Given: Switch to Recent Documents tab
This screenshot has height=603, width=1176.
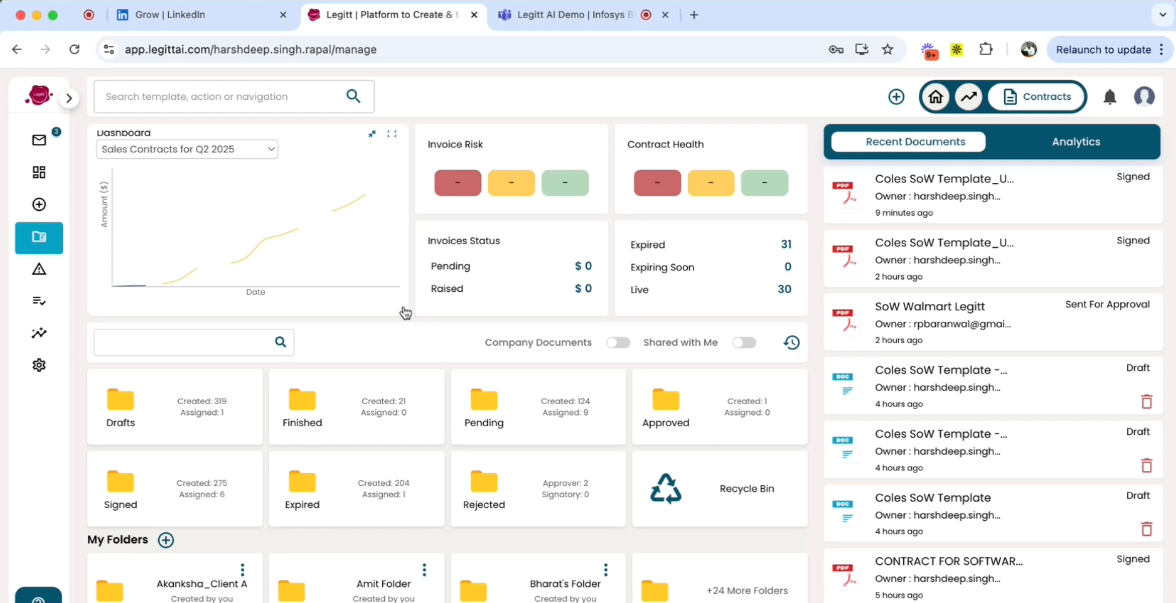Looking at the screenshot, I should point(908,142).
